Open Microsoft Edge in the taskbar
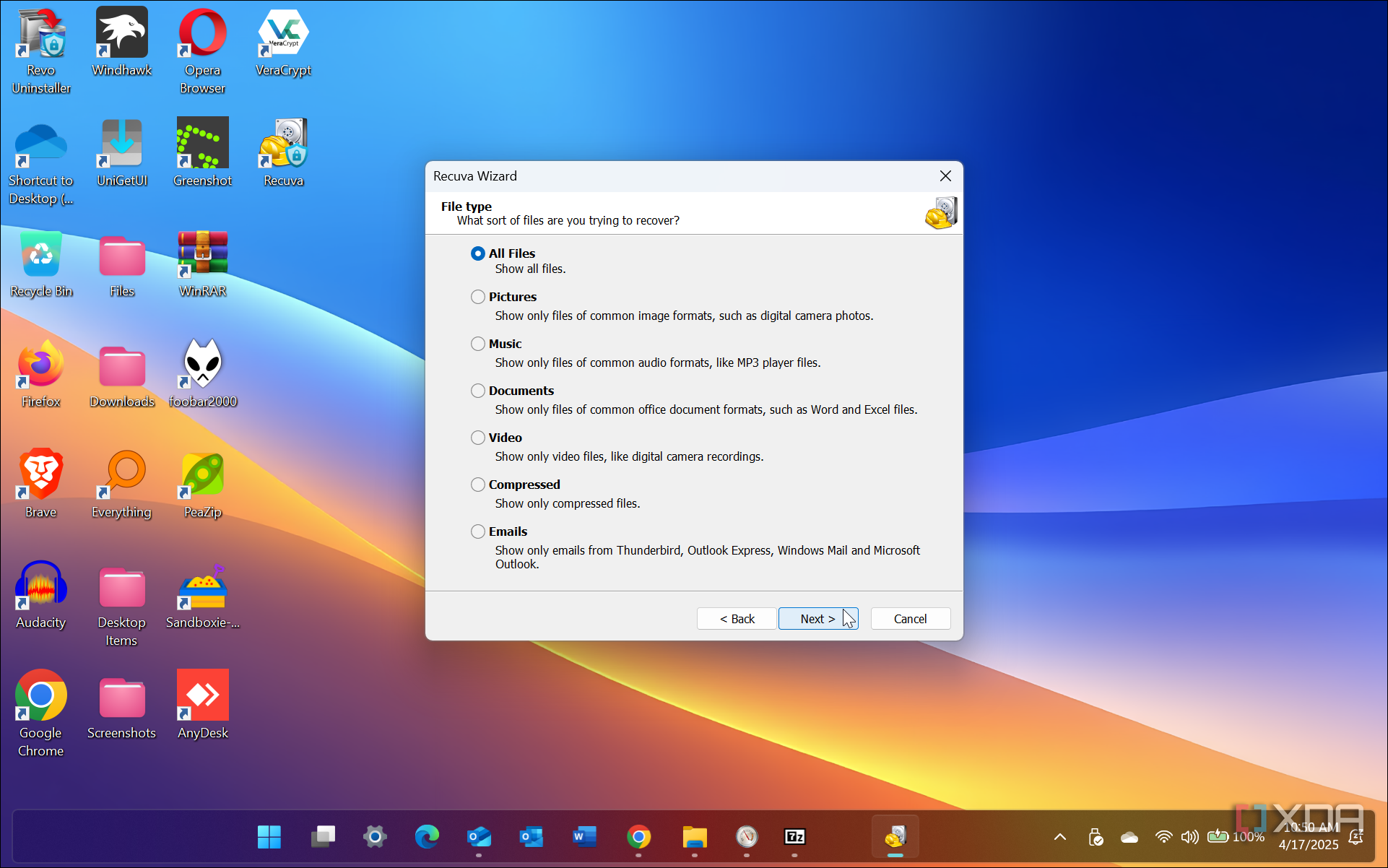Viewport: 1388px width, 868px height. click(427, 837)
